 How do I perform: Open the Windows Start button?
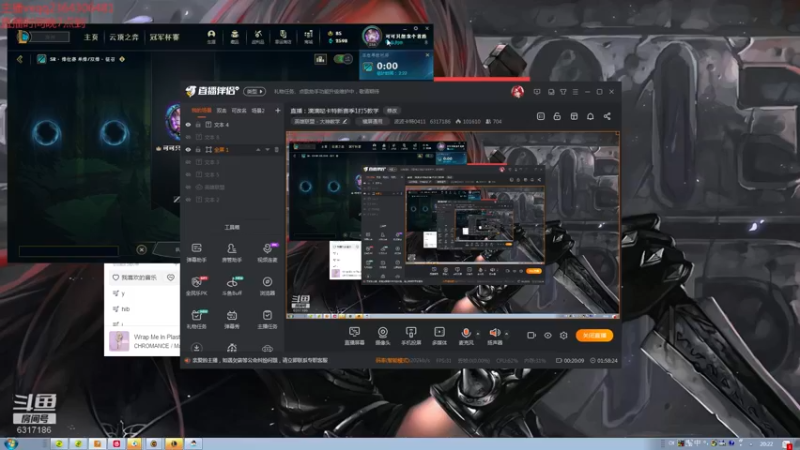click(11, 444)
